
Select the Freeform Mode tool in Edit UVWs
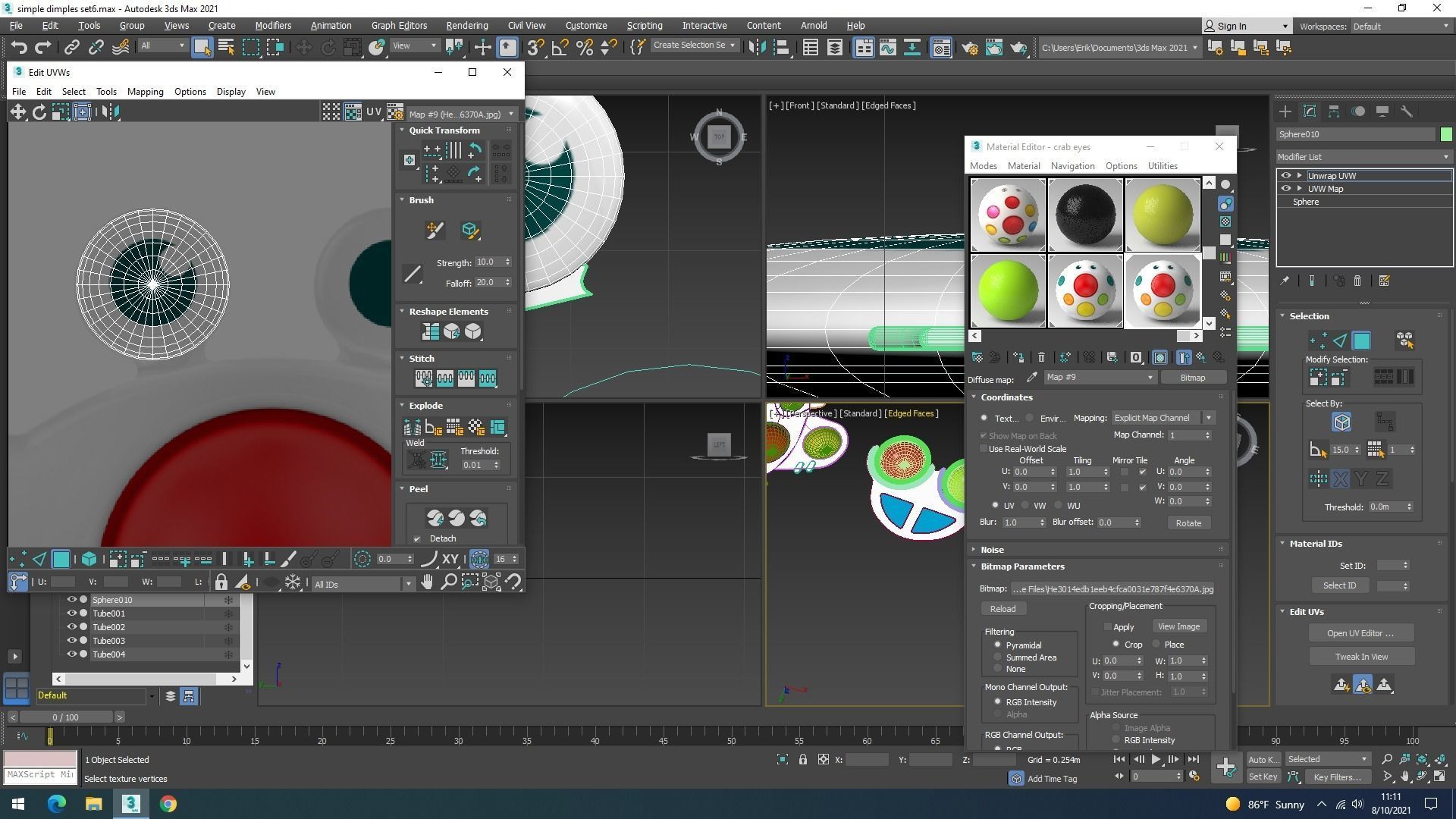pyautogui.click(x=83, y=112)
